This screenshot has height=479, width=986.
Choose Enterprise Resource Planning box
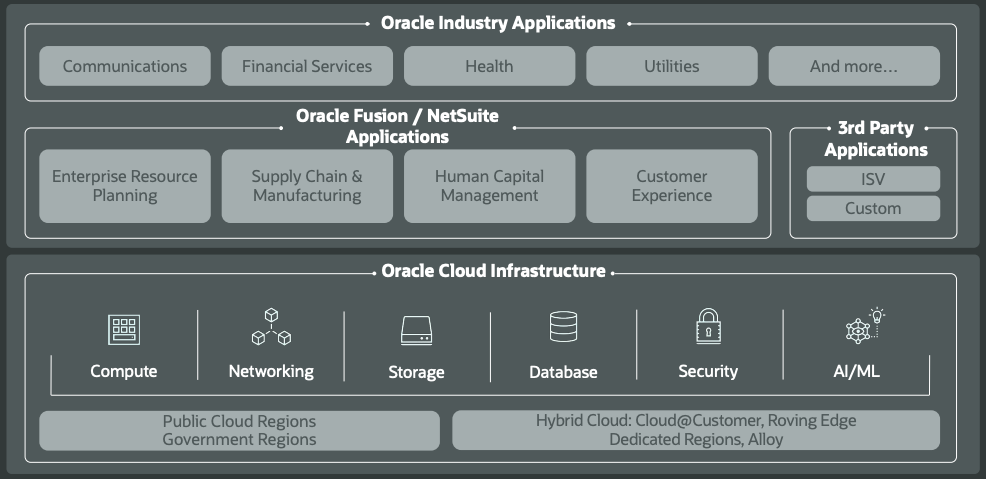pos(125,186)
